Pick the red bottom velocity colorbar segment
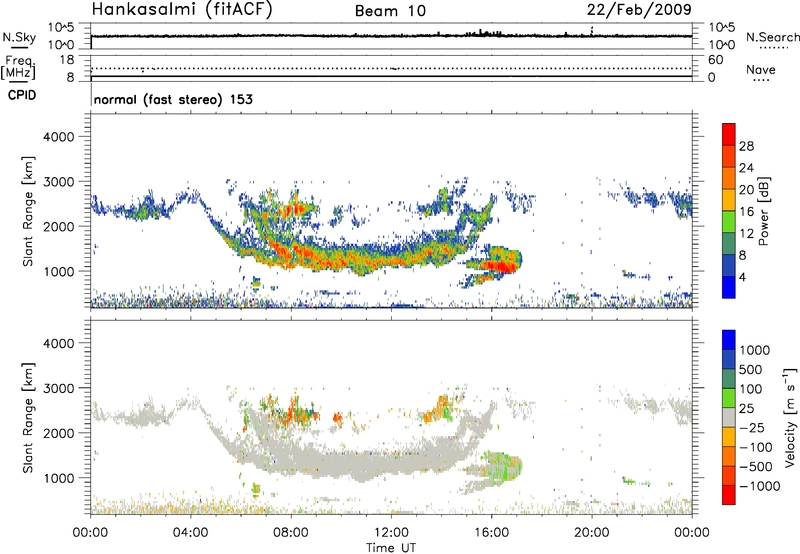The width and height of the screenshot is (800, 554). (x=729, y=495)
